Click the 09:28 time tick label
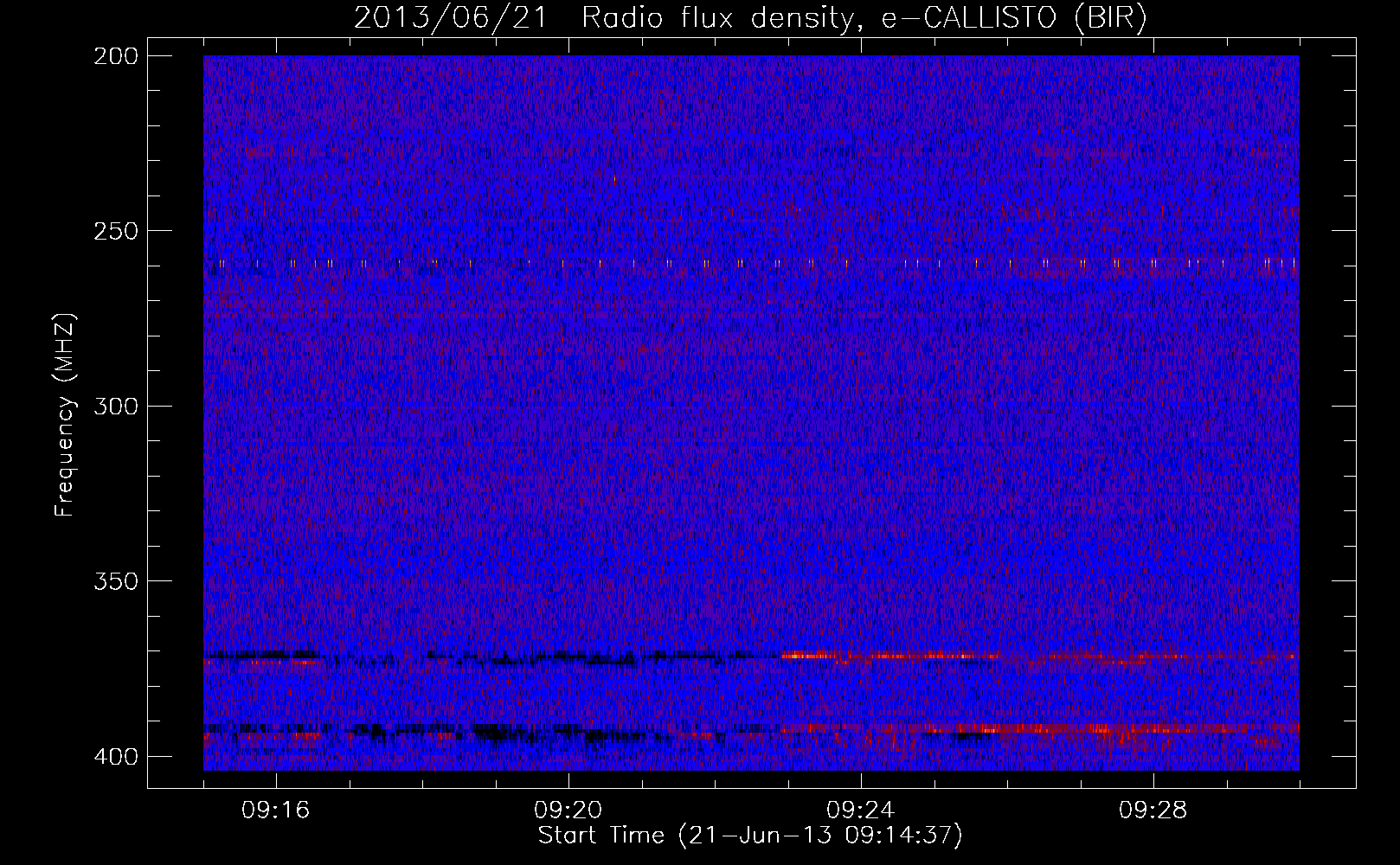The width and height of the screenshot is (1400, 865). 1153,811
